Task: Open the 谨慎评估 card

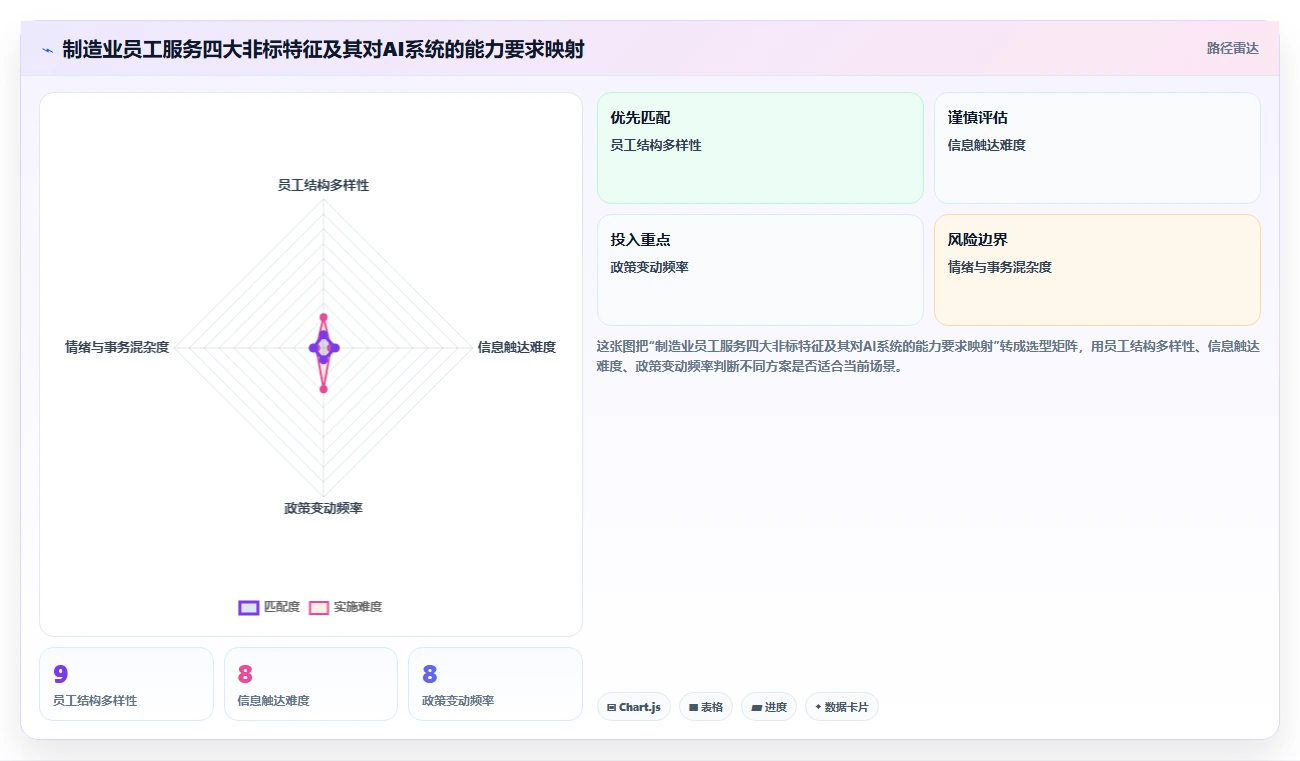Action: coord(1097,148)
